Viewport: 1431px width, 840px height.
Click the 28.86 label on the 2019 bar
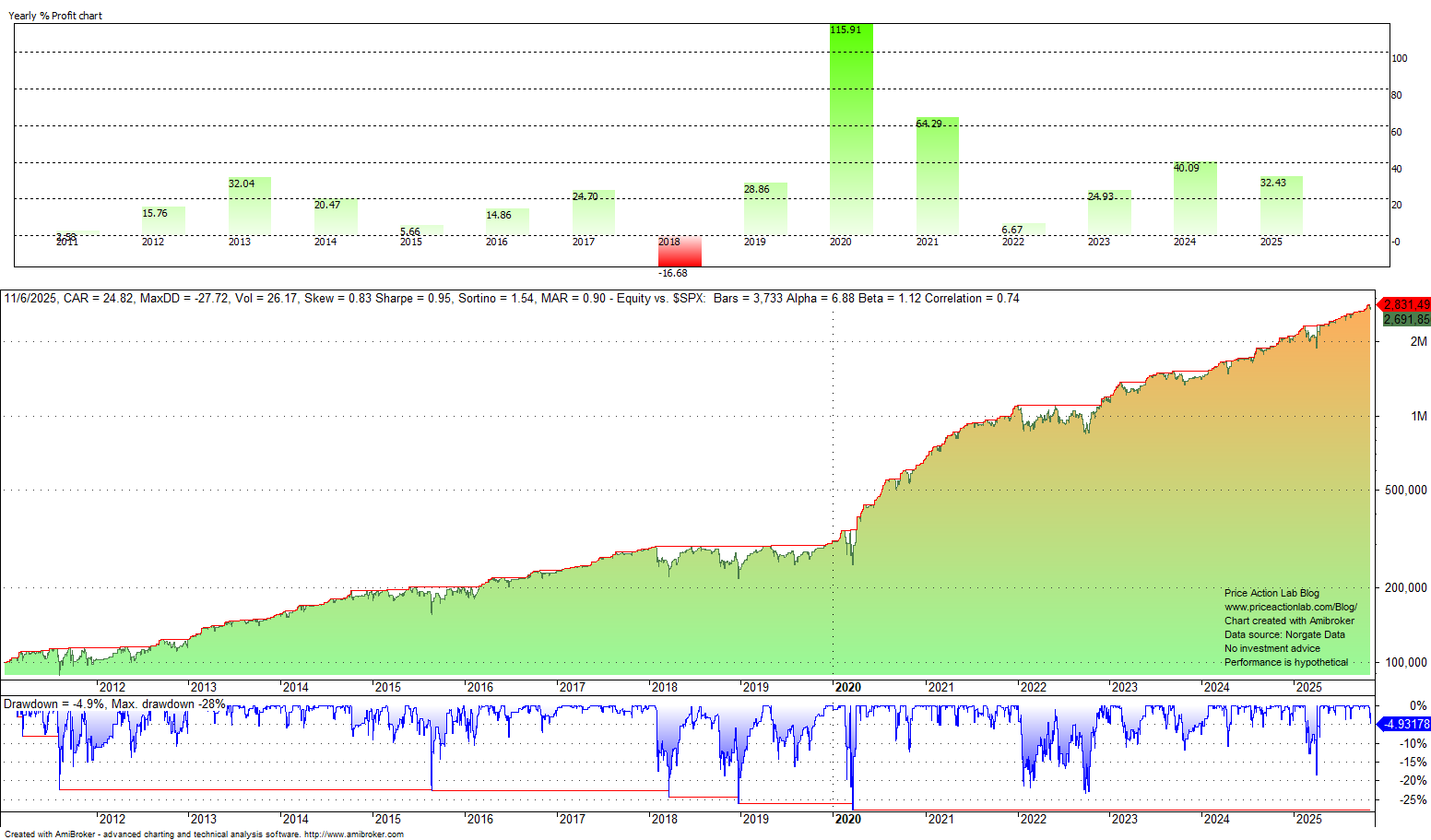click(x=757, y=189)
